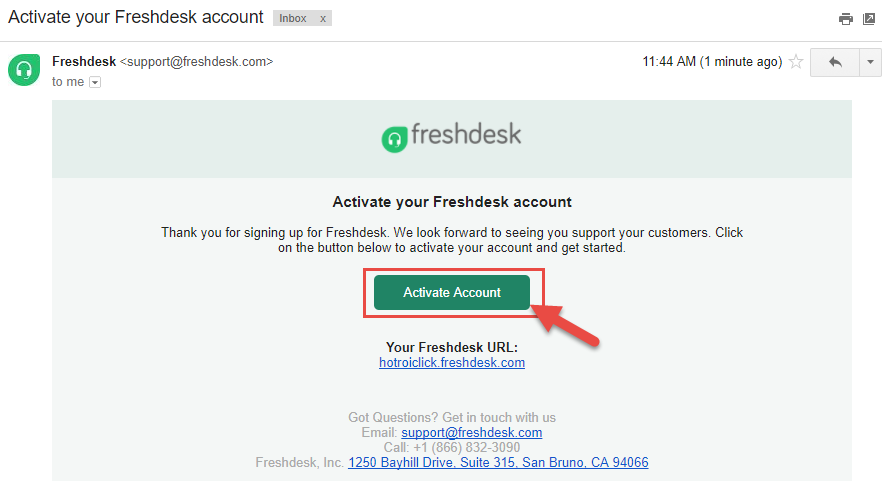Click the Inbox label tag
The width and height of the screenshot is (884, 481).
293,19
